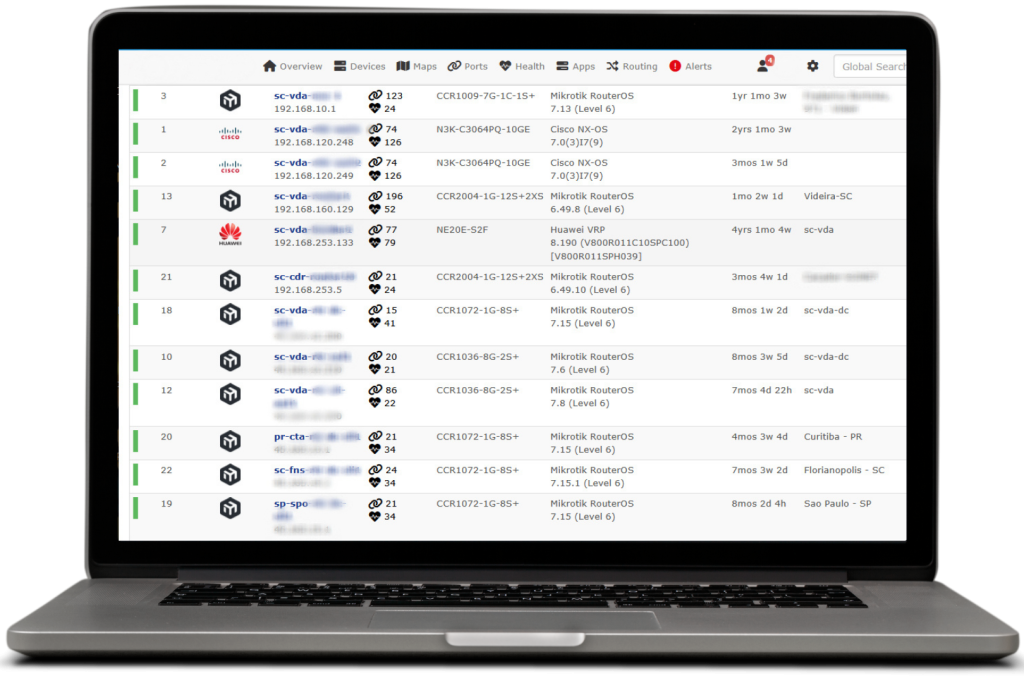Open sc-fns device link
Viewport: 1024px width, 683px height.
click(317, 469)
